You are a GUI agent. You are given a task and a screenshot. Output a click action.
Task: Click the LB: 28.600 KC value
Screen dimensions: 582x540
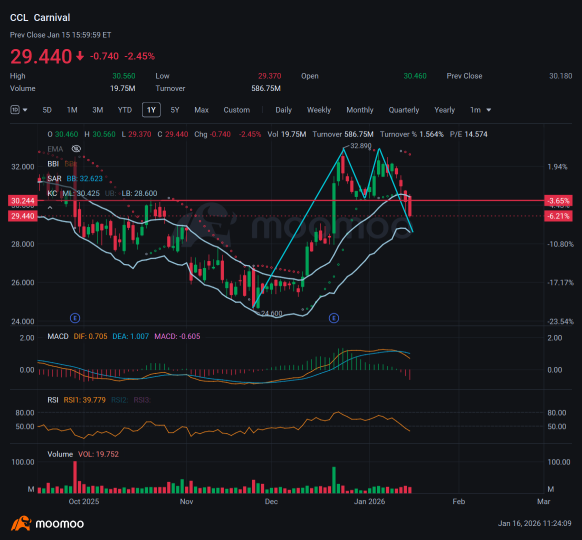(x=140, y=193)
